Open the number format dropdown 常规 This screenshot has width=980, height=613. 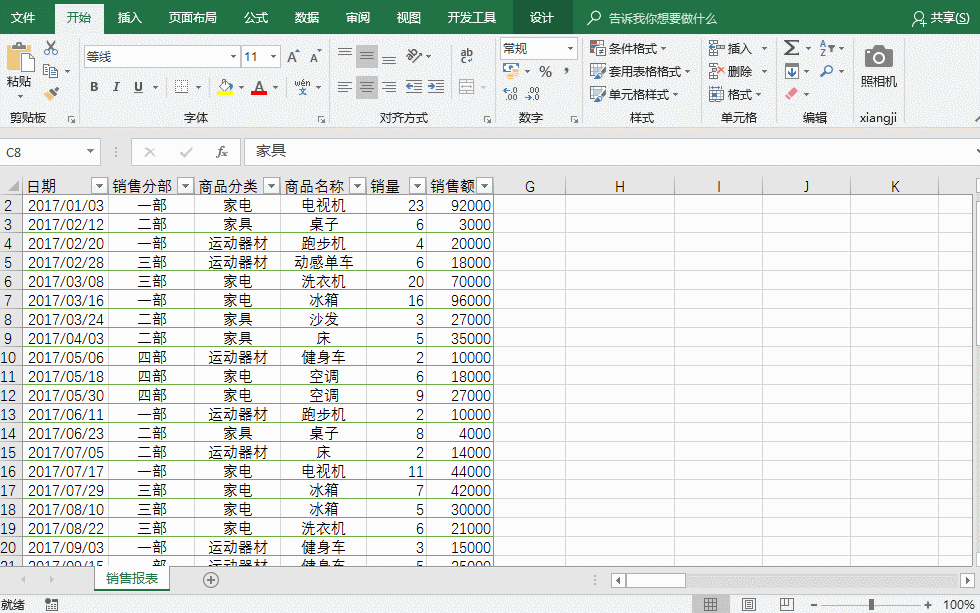click(x=570, y=48)
